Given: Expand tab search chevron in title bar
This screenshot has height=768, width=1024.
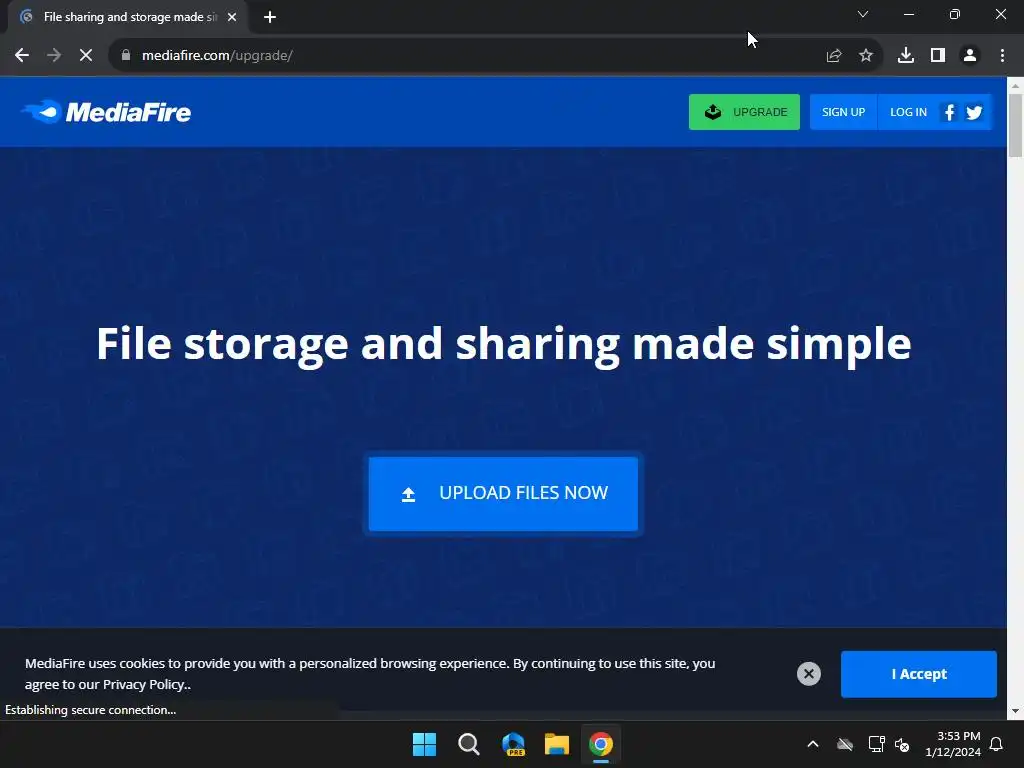Looking at the screenshot, I should tap(863, 14).
